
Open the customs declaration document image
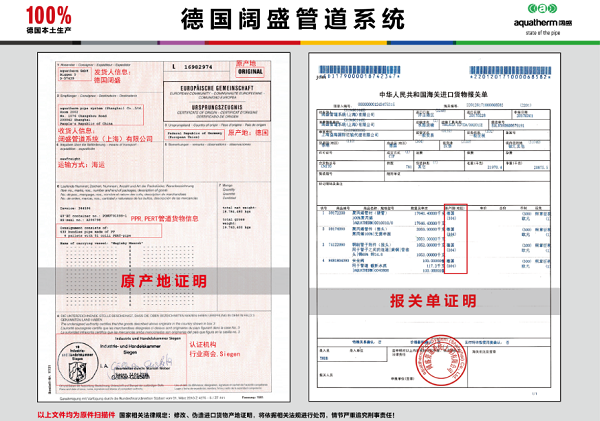pyautogui.click(x=435, y=227)
